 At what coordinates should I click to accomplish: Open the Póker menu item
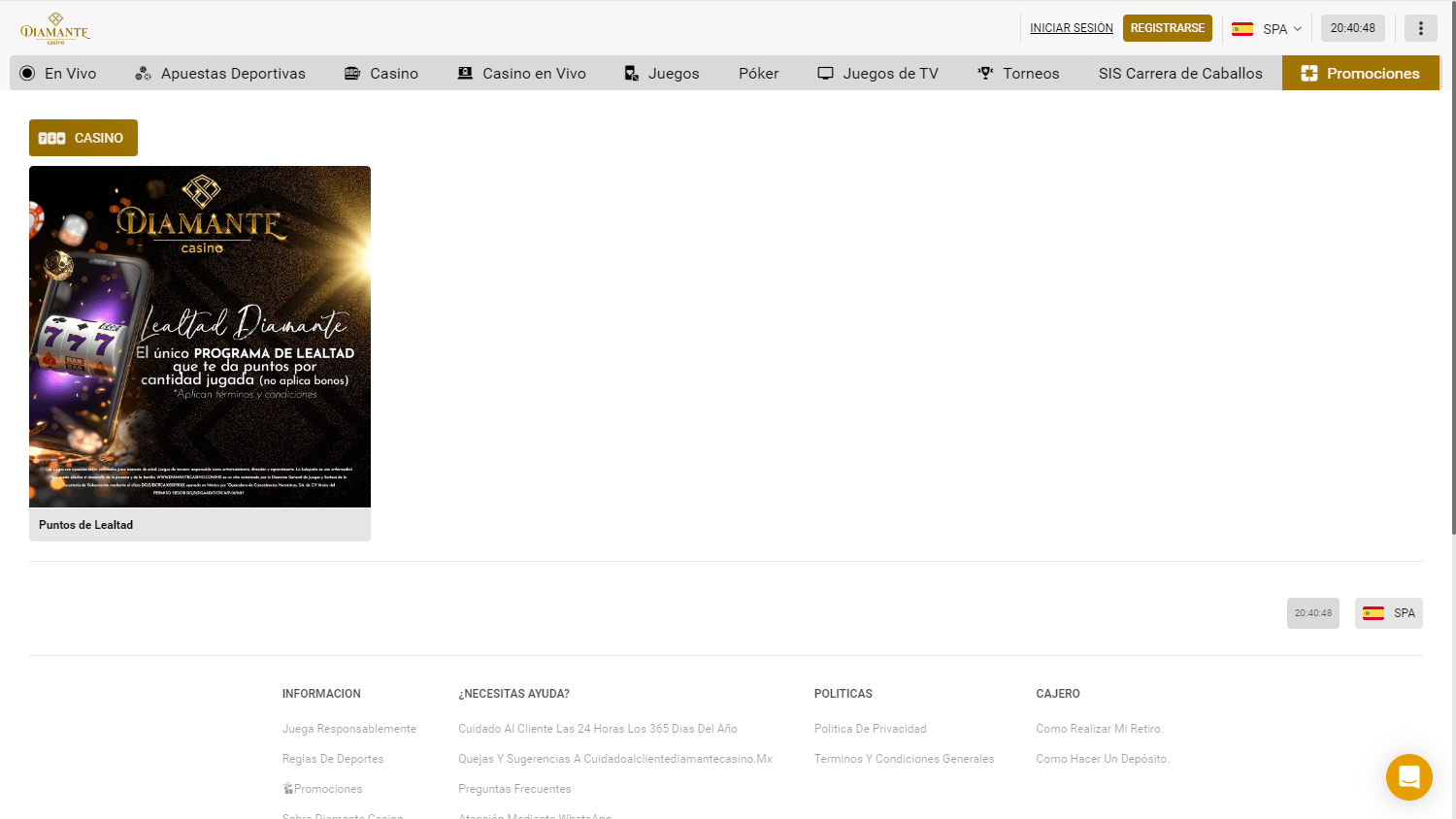[758, 73]
